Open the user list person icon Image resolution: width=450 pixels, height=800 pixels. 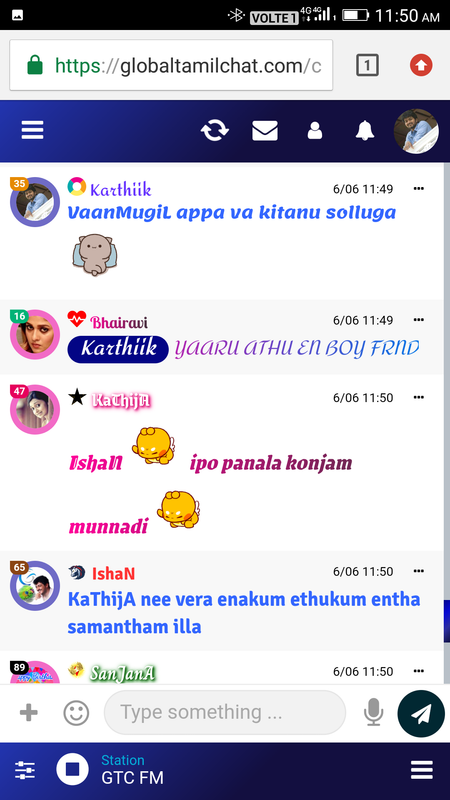(x=315, y=131)
